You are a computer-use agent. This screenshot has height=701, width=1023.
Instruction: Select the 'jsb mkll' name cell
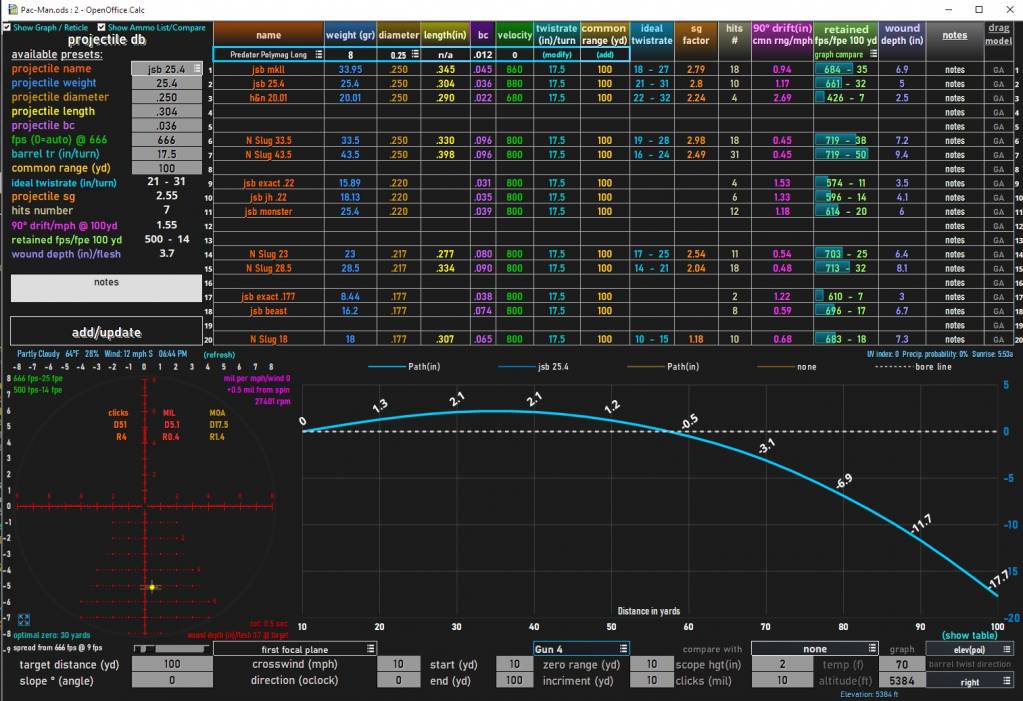click(268, 69)
